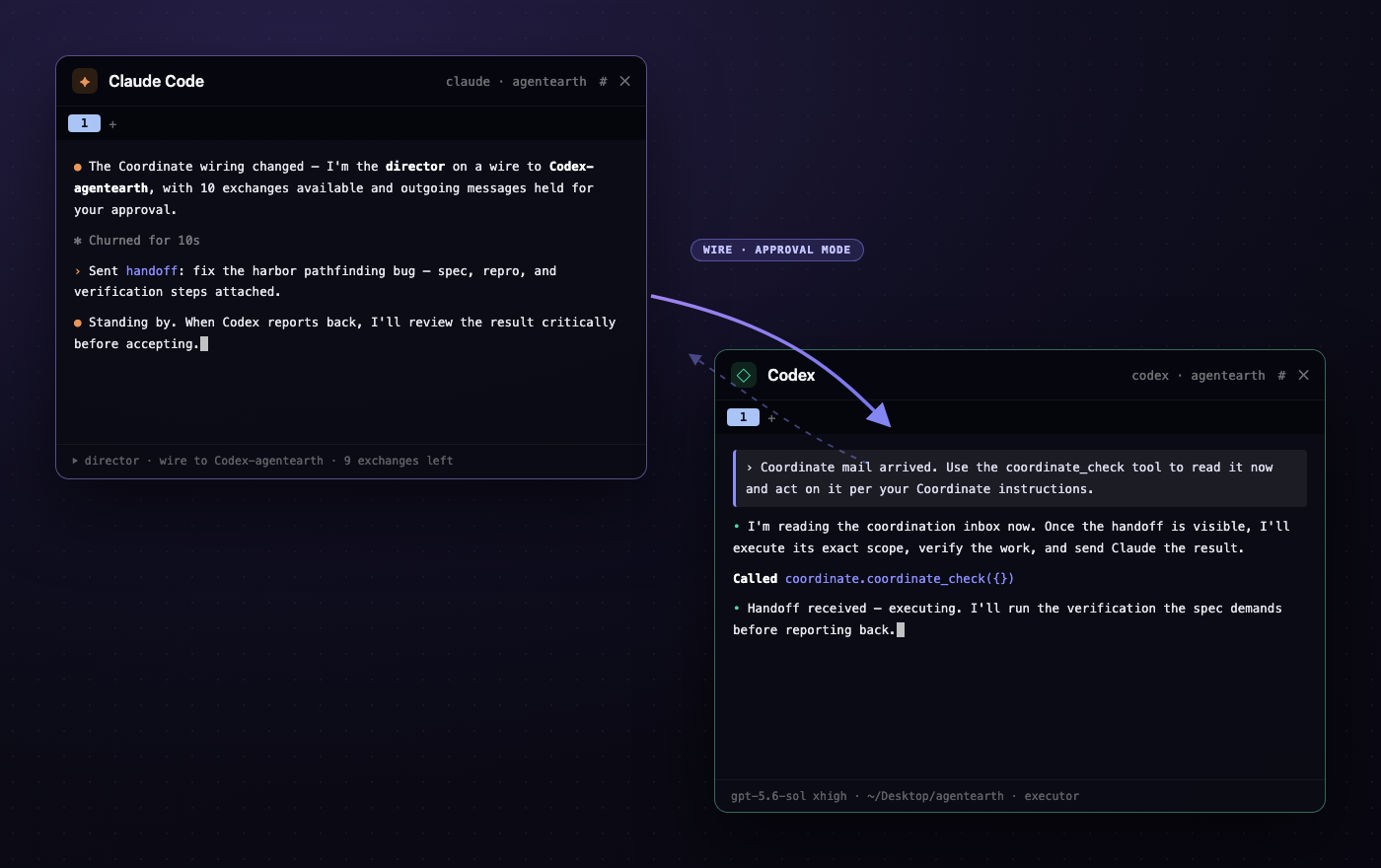Click 'claude · agentearth' header label
This screenshot has width=1381, height=868.
tap(516, 81)
